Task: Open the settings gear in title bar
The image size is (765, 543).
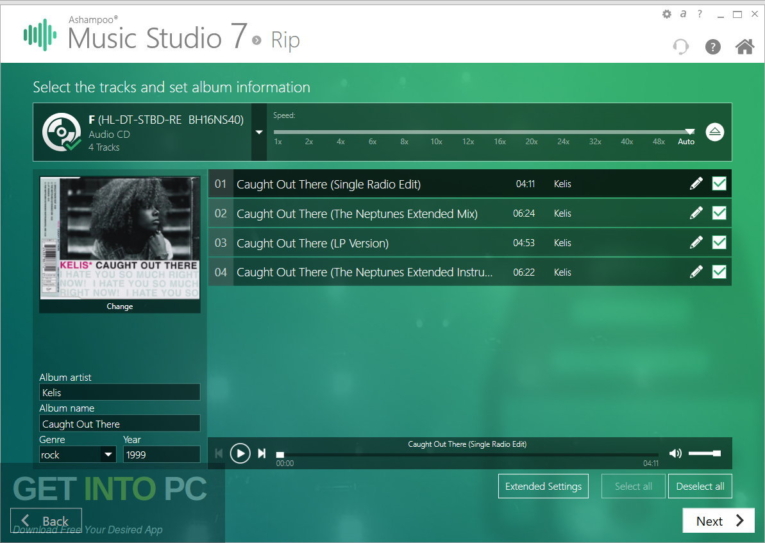Action: tap(666, 14)
